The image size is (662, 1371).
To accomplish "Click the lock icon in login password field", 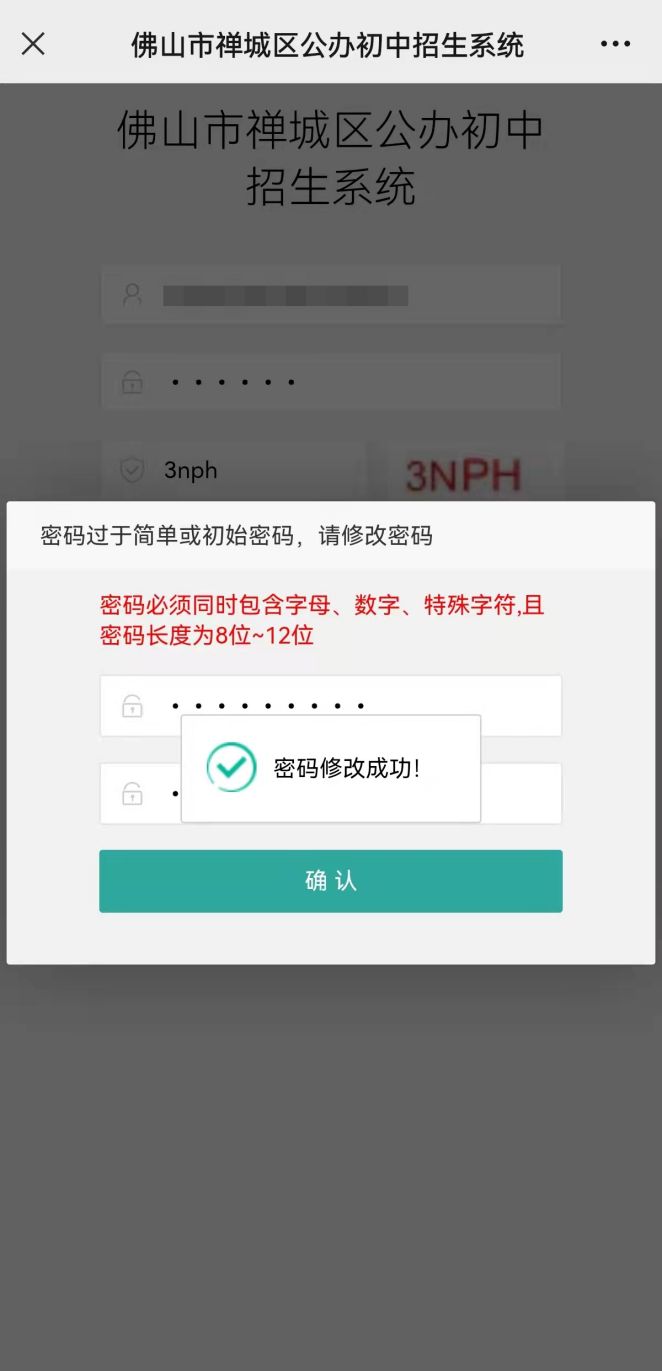I will point(132,382).
